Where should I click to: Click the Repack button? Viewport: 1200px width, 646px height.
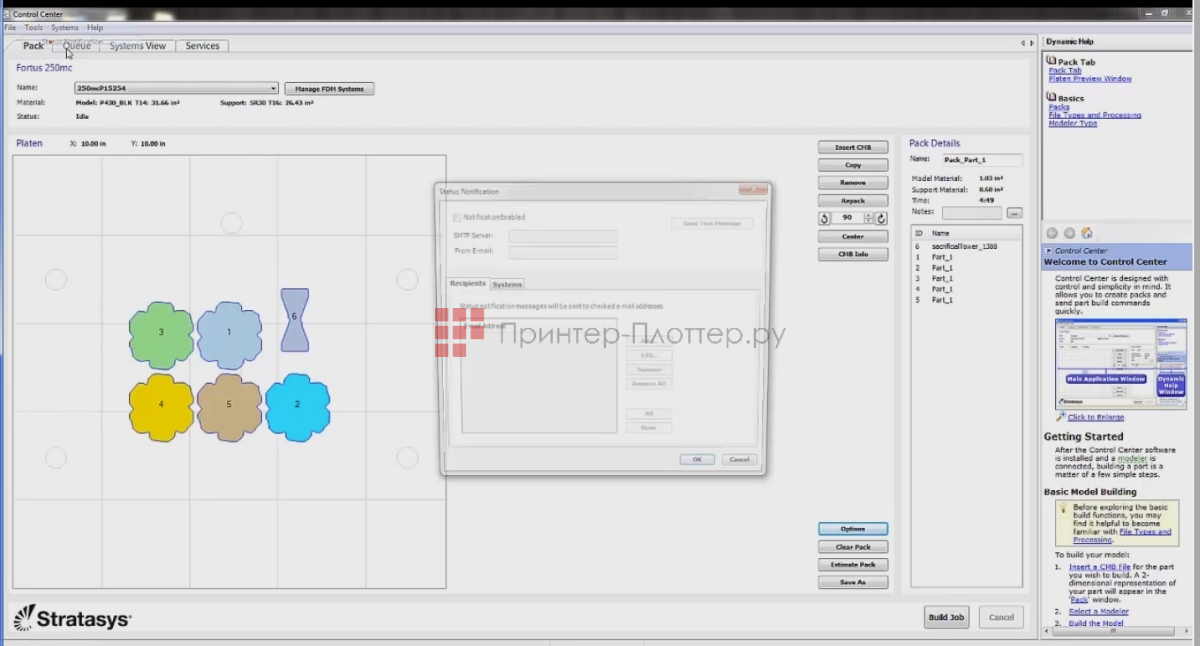coord(851,200)
